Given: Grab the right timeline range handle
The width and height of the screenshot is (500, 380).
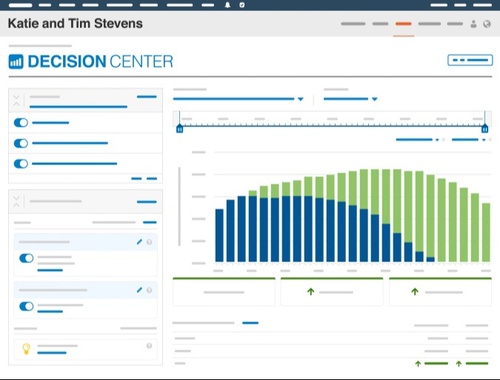Looking at the screenshot, I should 485,128.
